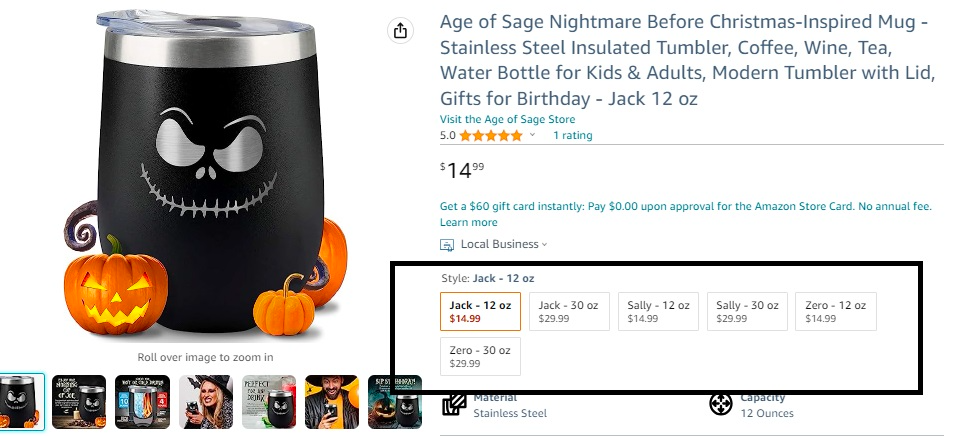Expand the Local Business dropdown
Screen dimensions: 953x436
point(545,245)
